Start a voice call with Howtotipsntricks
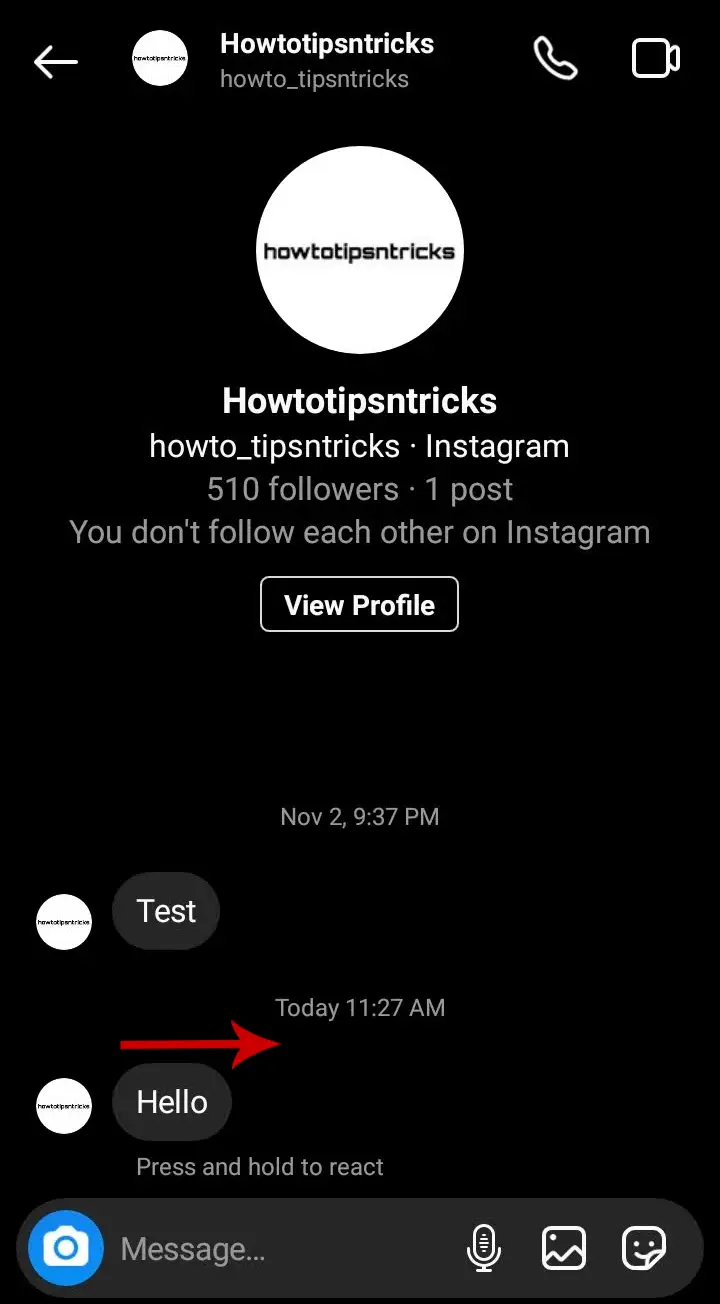The height and width of the screenshot is (1304, 720). pyautogui.click(x=555, y=59)
